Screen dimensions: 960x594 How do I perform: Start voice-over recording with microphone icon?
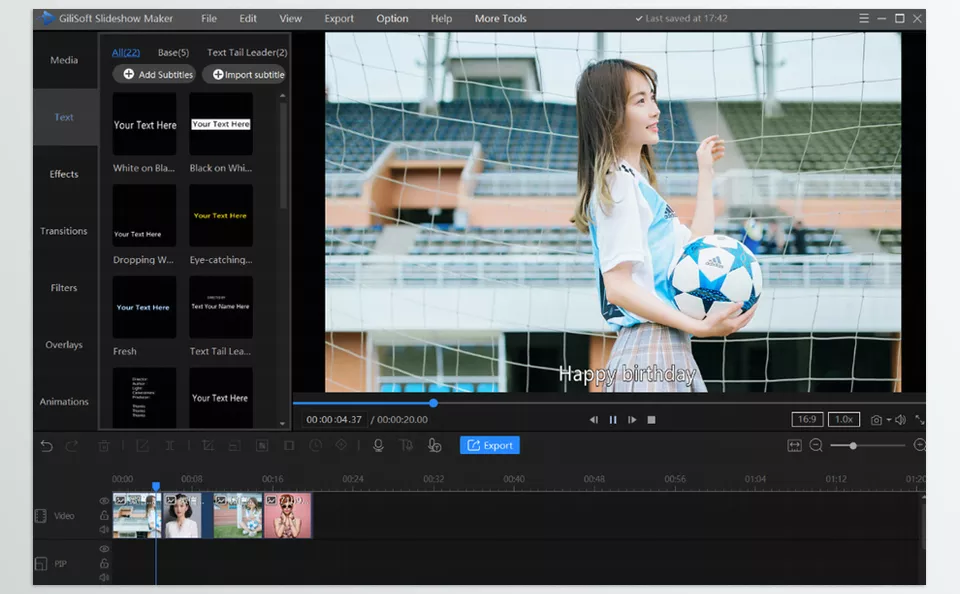378,446
